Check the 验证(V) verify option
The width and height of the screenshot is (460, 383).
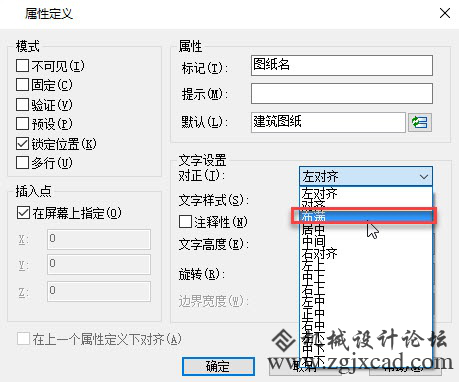tap(22, 104)
